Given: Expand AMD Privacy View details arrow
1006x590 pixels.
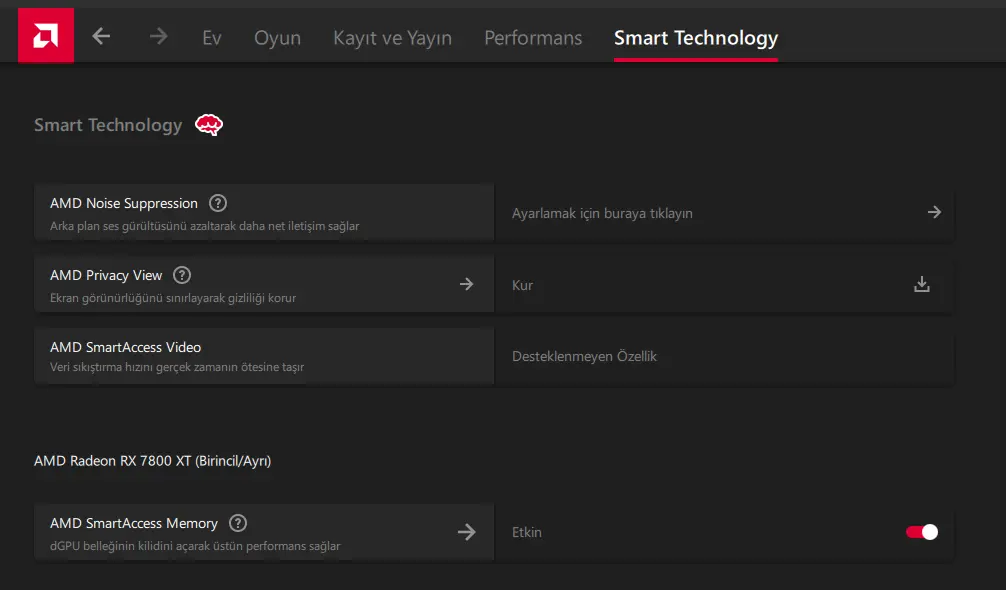Looking at the screenshot, I should click(x=466, y=284).
